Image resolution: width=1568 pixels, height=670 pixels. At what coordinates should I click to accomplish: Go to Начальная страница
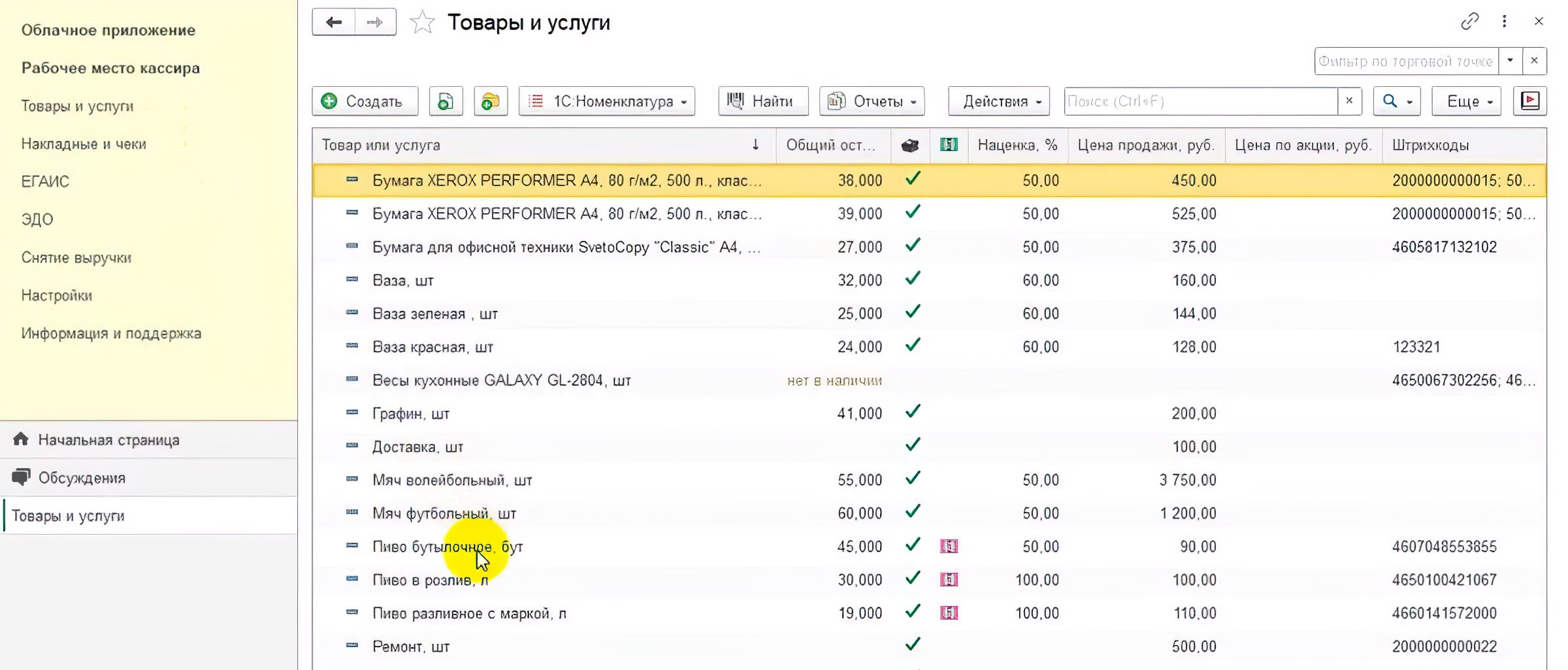click(150, 439)
